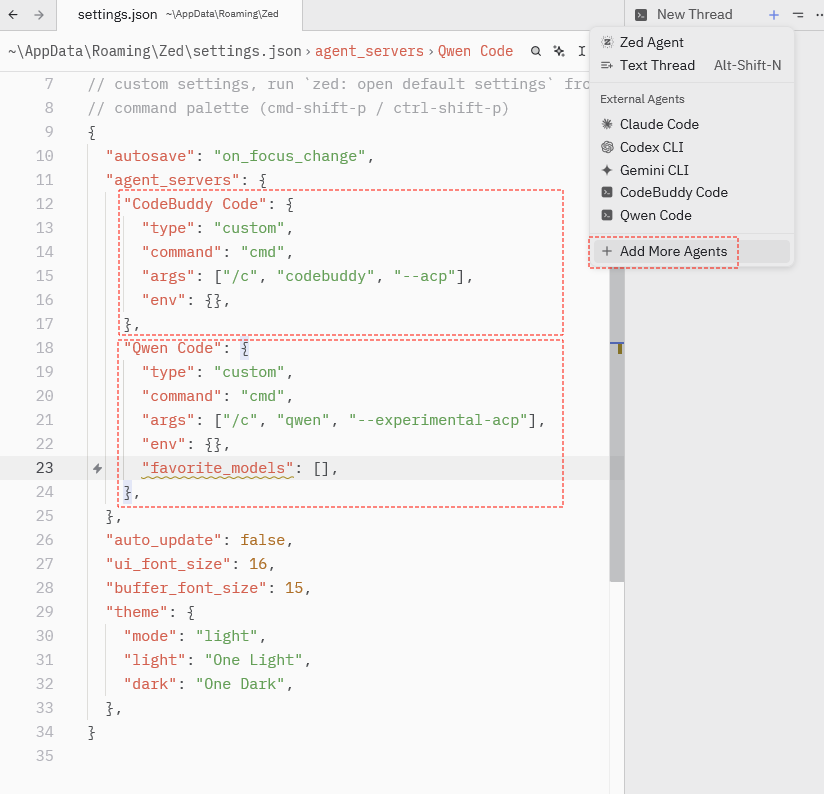
Task: Click Add More Agents
Action: [692, 251]
